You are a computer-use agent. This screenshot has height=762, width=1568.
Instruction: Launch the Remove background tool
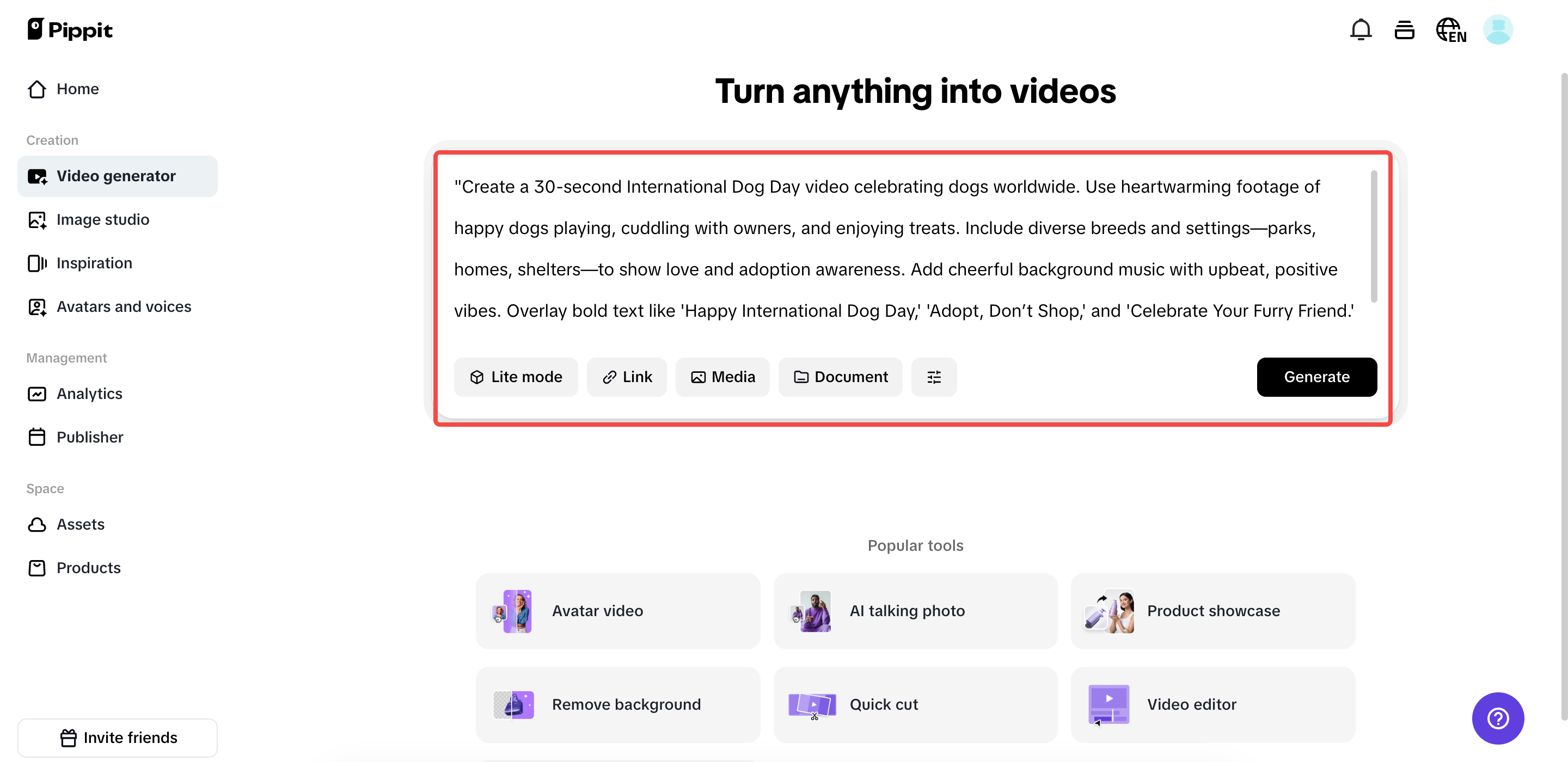tap(617, 704)
